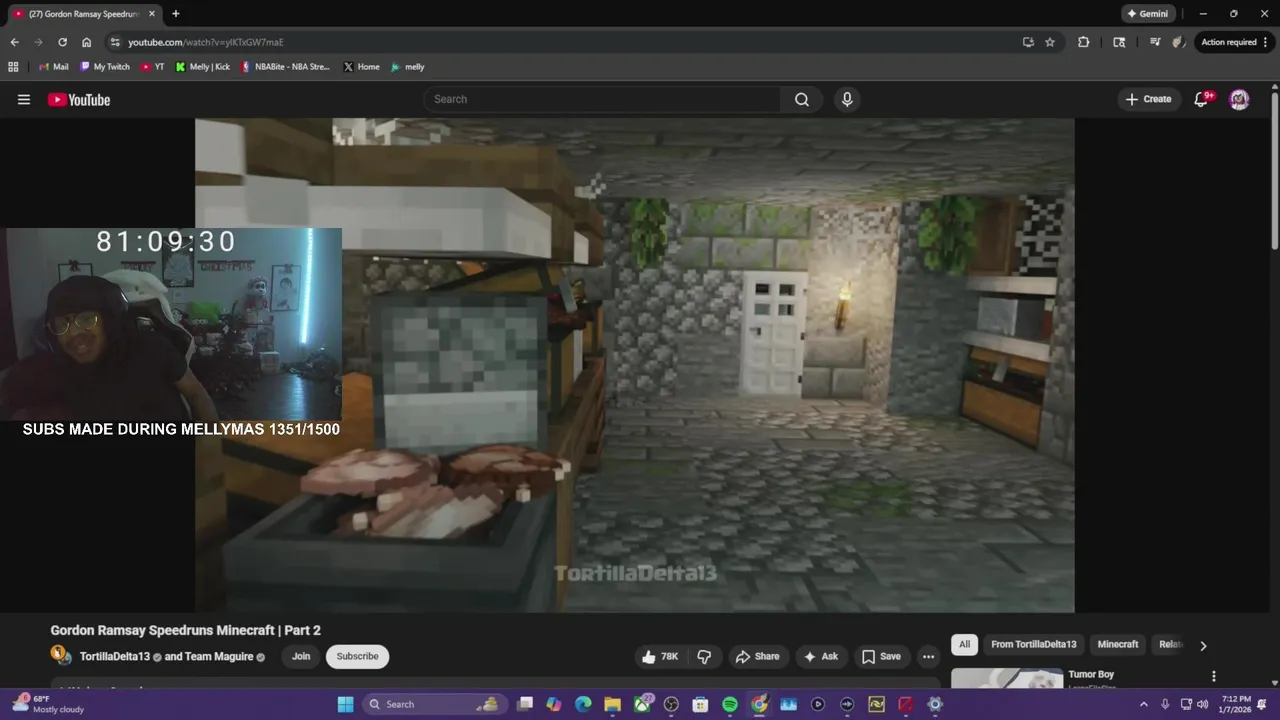The width and height of the screenshot is (1280, 720).
Task: Open Windows Start menu
Action: tap(345, 704)
